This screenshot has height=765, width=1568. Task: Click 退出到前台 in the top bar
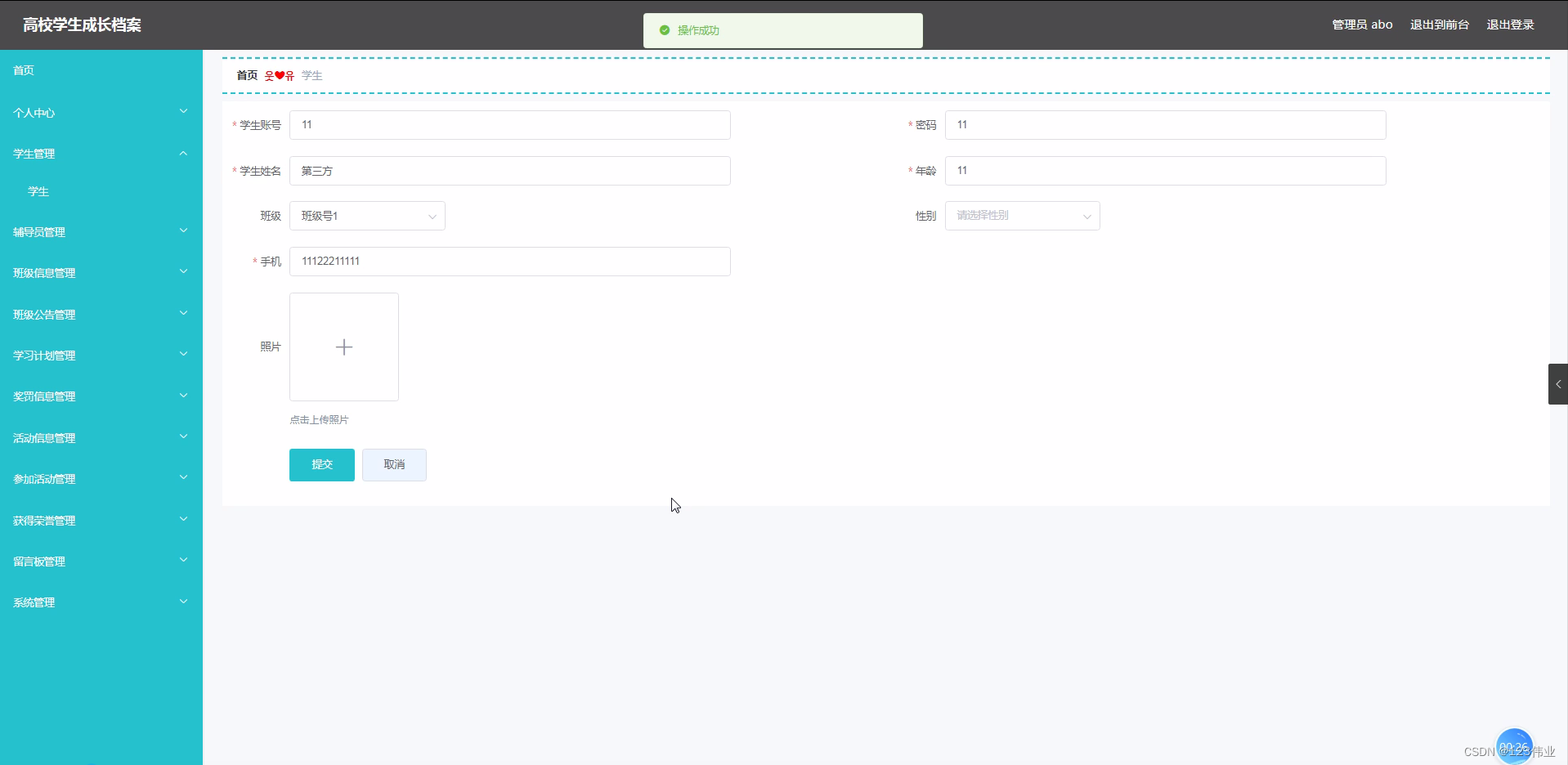[x=1438, y=25]
